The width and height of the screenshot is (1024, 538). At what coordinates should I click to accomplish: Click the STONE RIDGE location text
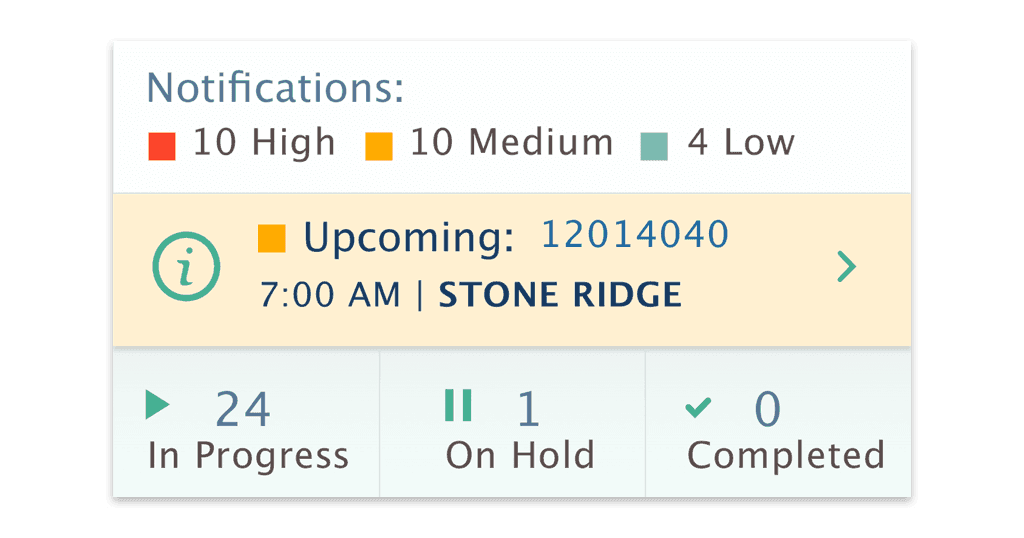tap(561, 295)
